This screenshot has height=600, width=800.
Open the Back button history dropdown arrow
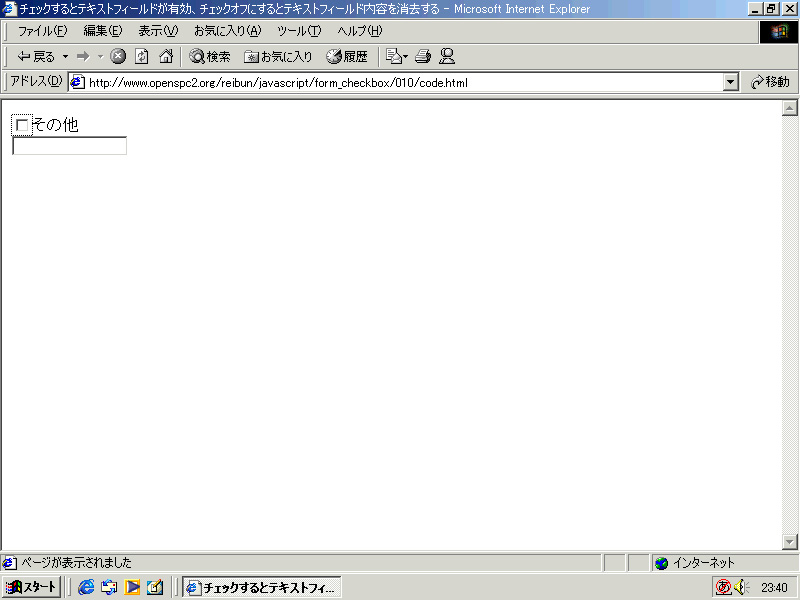point(65,57)
